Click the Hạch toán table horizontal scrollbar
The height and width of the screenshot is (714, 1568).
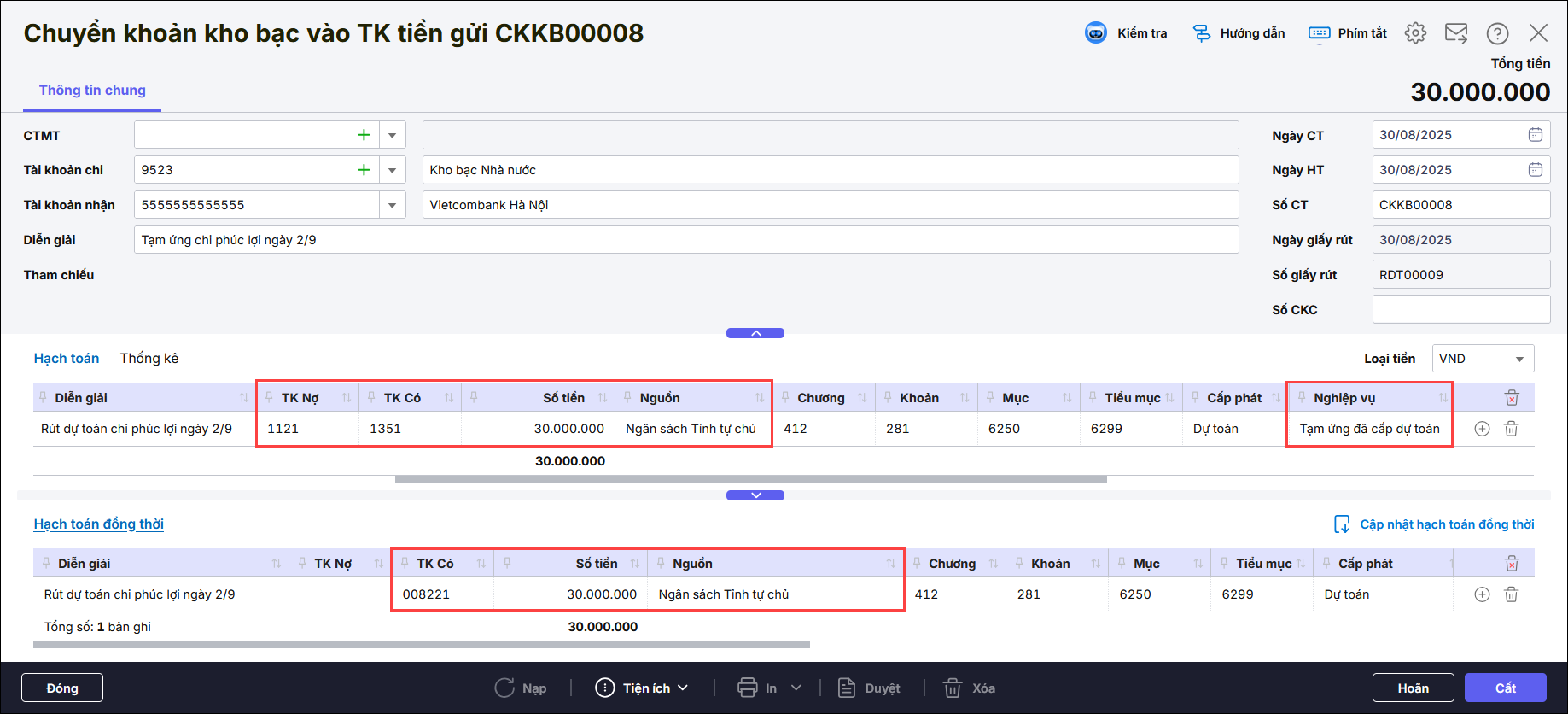pos(750,479)
